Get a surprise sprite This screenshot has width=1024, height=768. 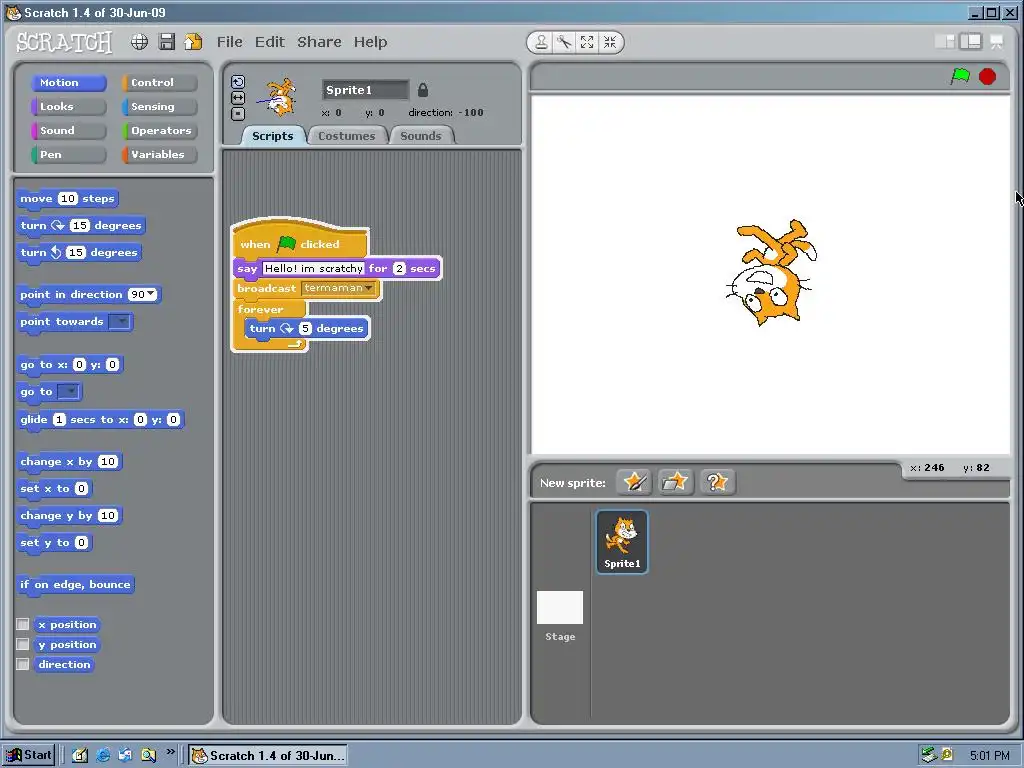(717, 483)
